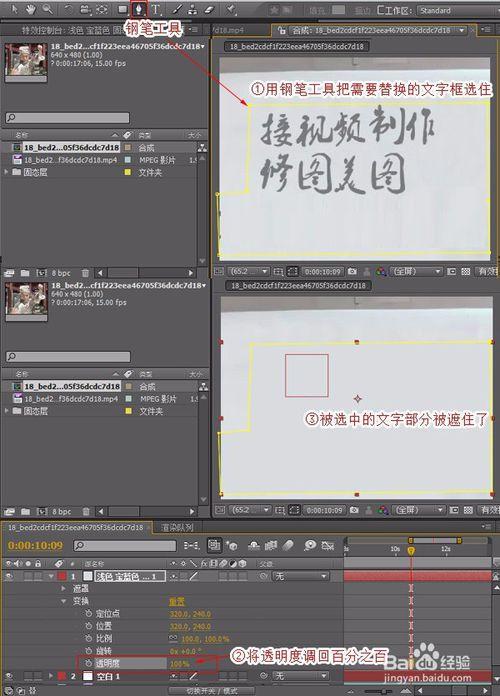Image resolution: width=500 pixels, height=696 pixels.
Task: Select the Unified Camera tool
Action: tap(85, 9)
